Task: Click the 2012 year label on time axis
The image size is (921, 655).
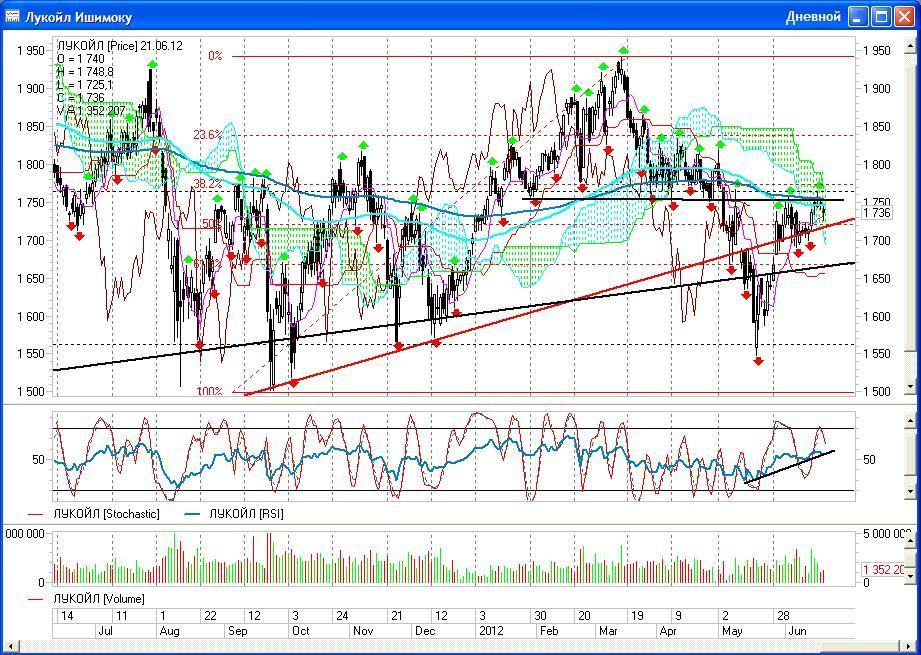Action: coord(492,631)
